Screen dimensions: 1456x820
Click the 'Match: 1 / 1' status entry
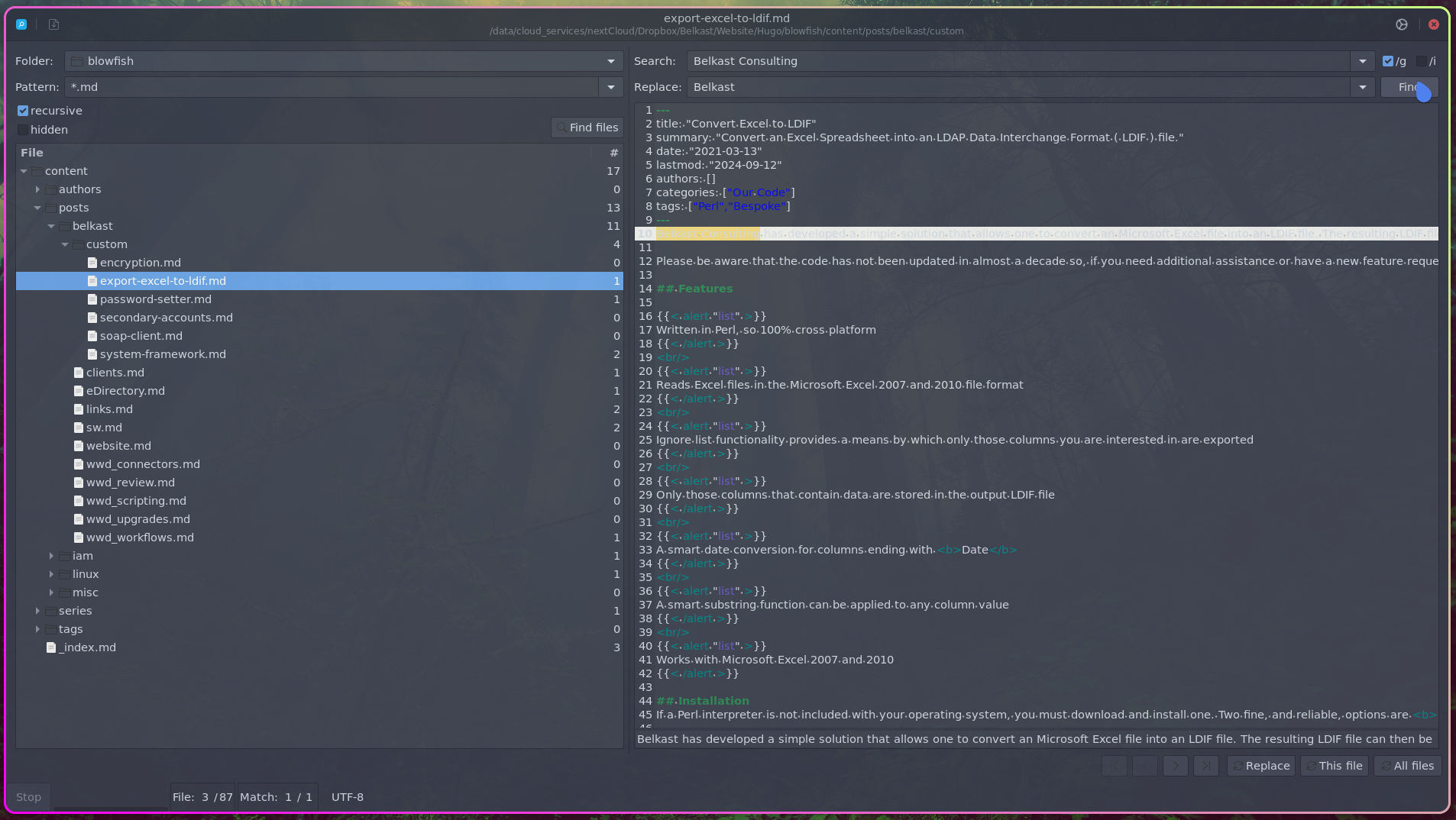pos(277,797)
